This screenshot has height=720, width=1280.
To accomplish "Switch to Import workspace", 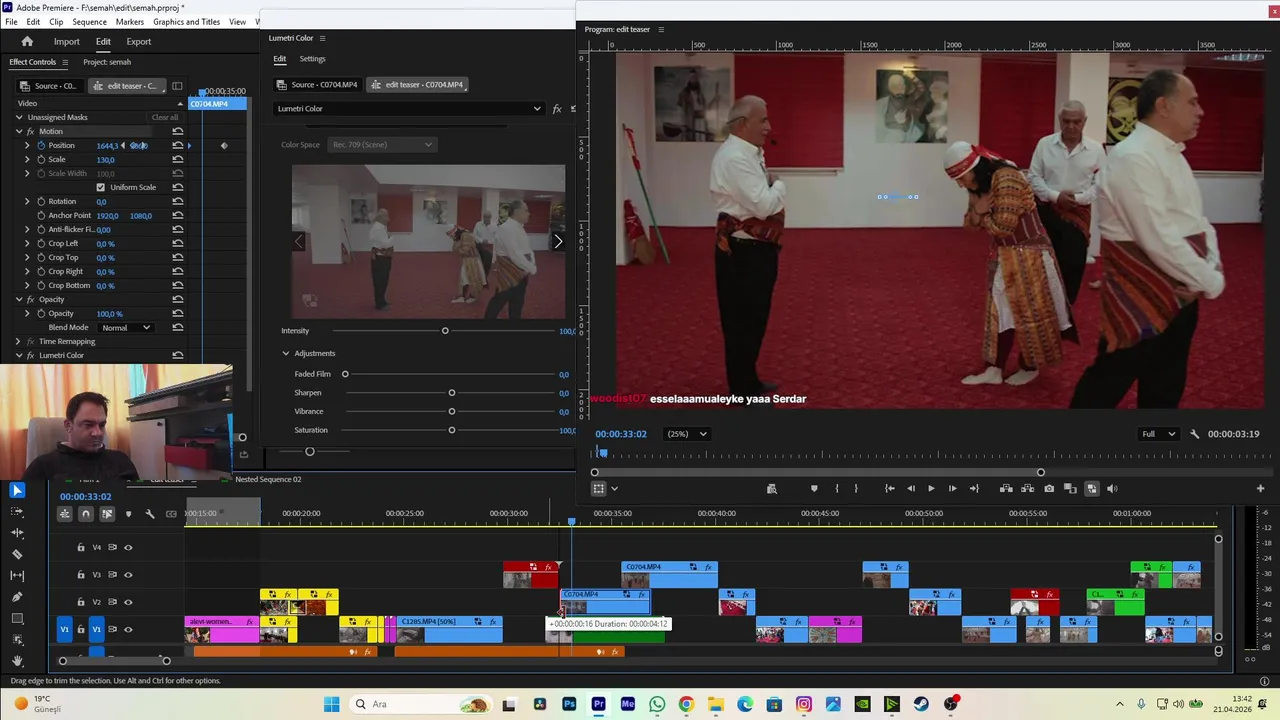I will pos(67,42).
